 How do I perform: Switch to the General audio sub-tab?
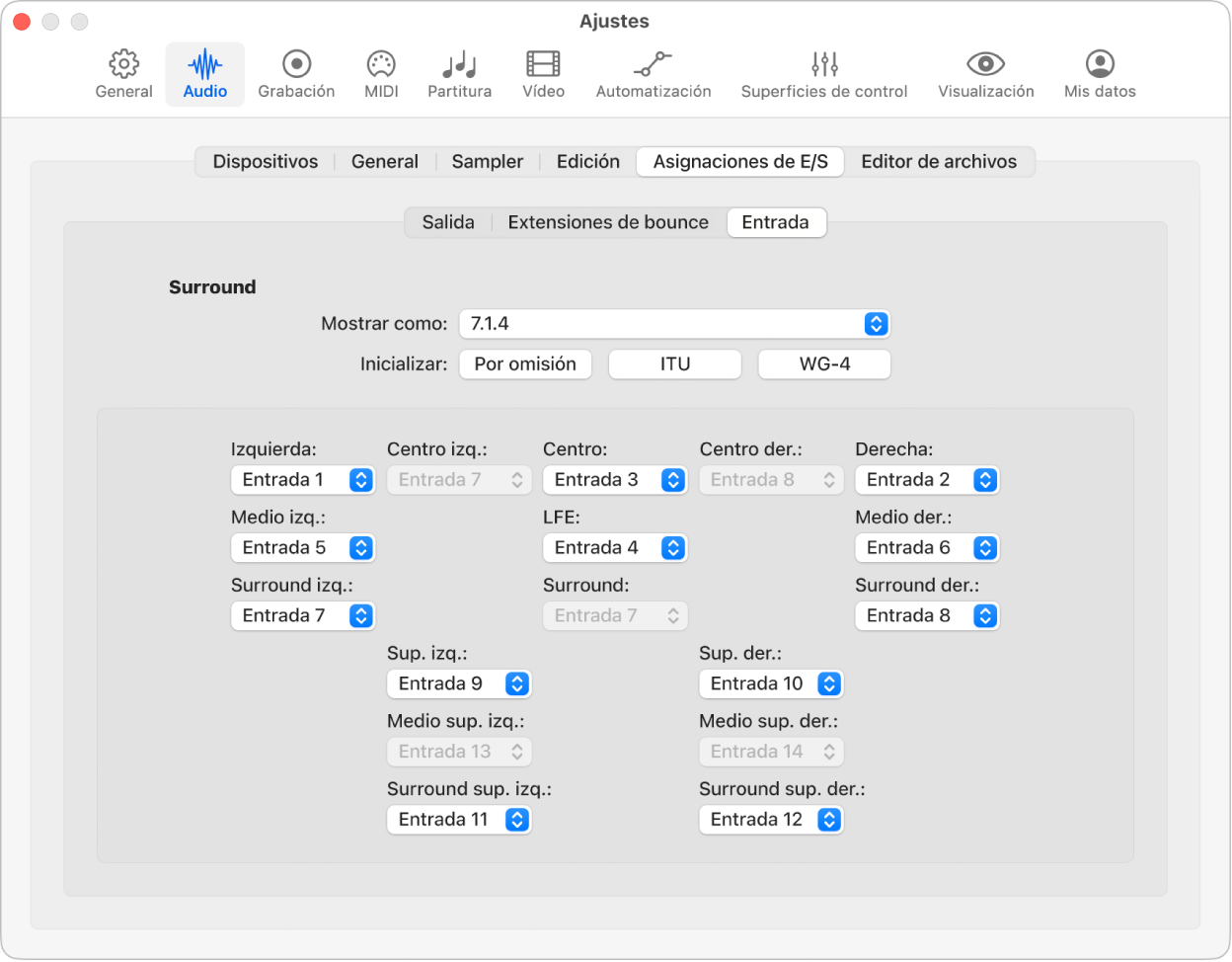click(385, 162)
